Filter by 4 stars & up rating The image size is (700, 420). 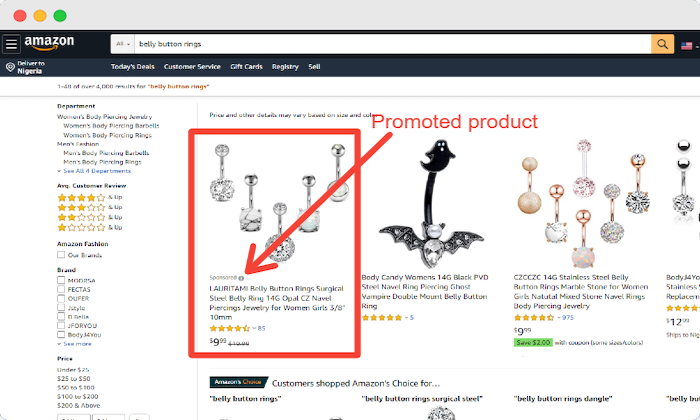(89, 197)
